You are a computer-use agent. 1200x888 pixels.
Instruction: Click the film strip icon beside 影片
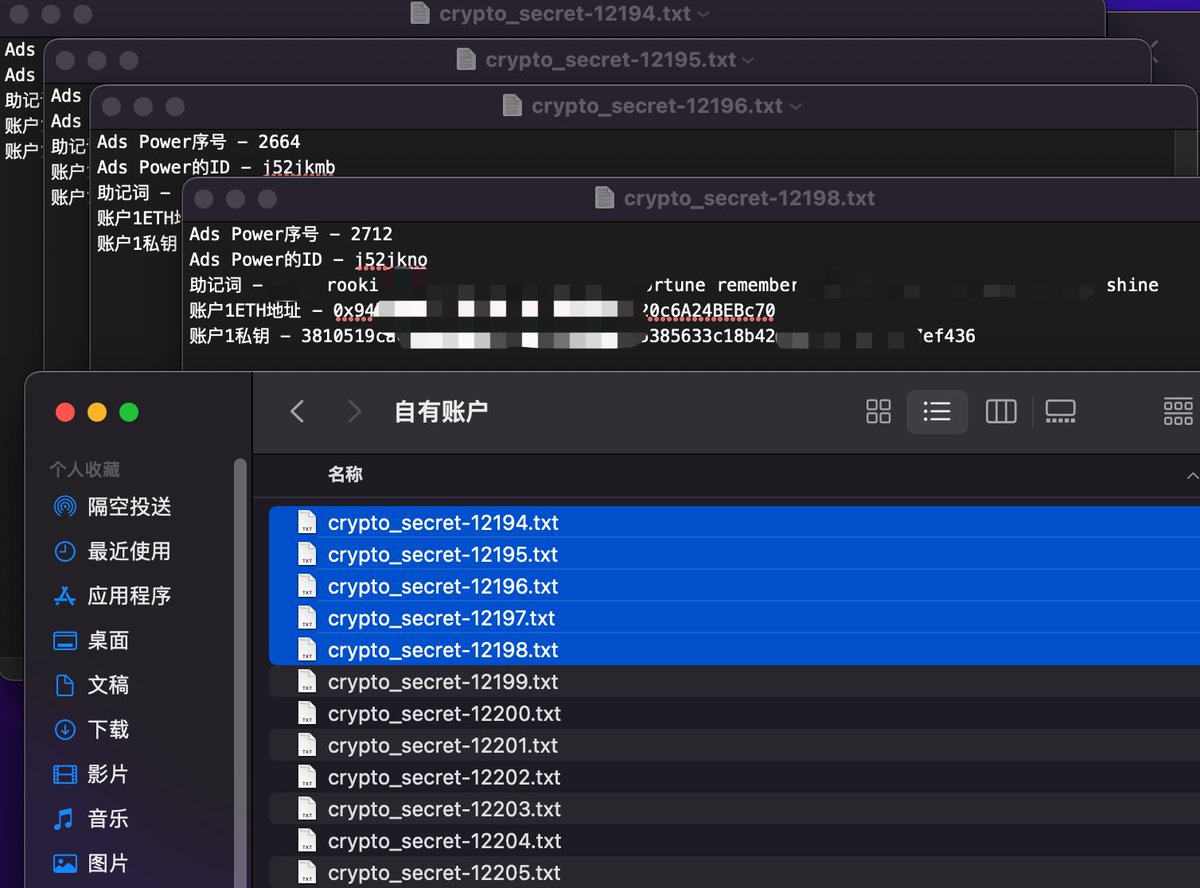[x=64, y=774]
